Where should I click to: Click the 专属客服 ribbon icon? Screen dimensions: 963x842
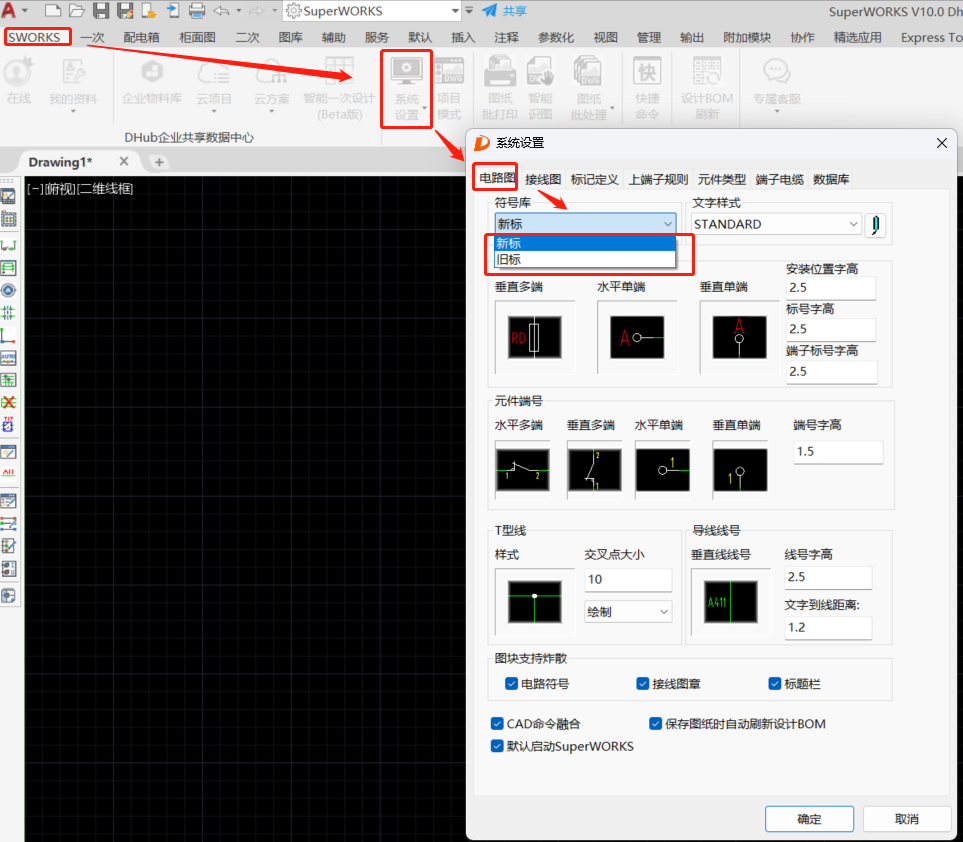777,84
